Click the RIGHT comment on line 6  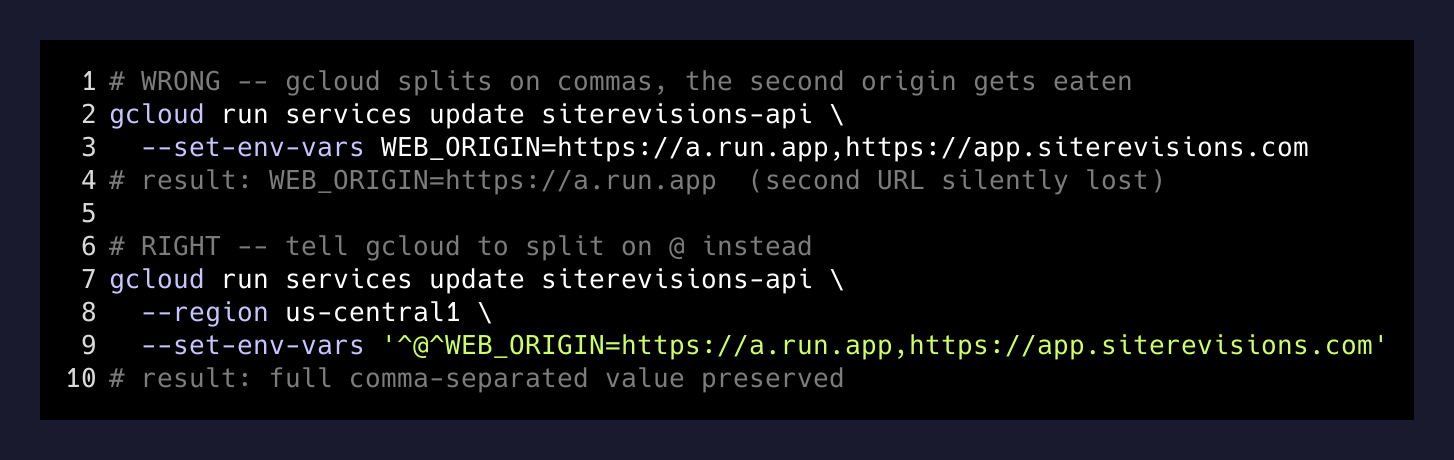[x=460, y=247]
